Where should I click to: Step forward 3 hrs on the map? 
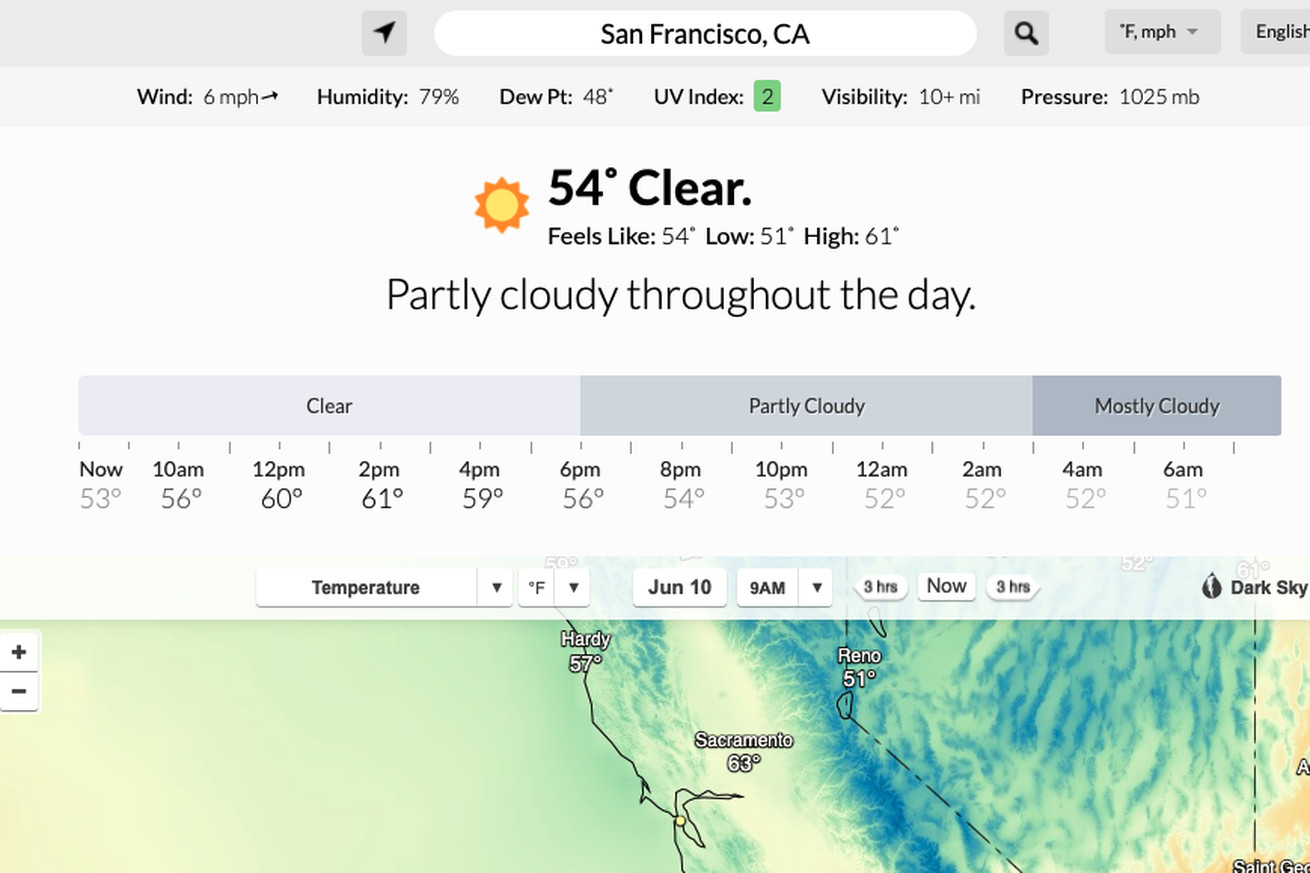pyautogui.click(x=1013, y=587)
